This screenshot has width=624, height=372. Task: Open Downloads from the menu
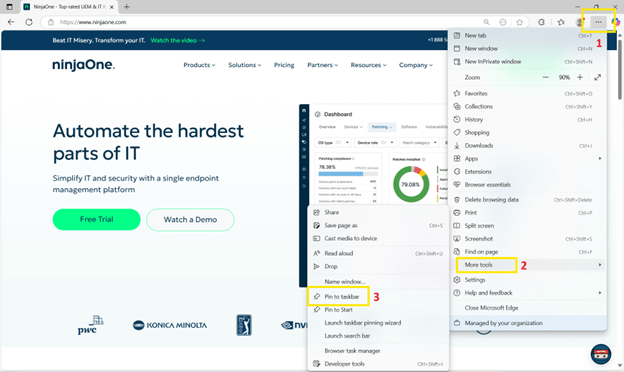[528, 146]
